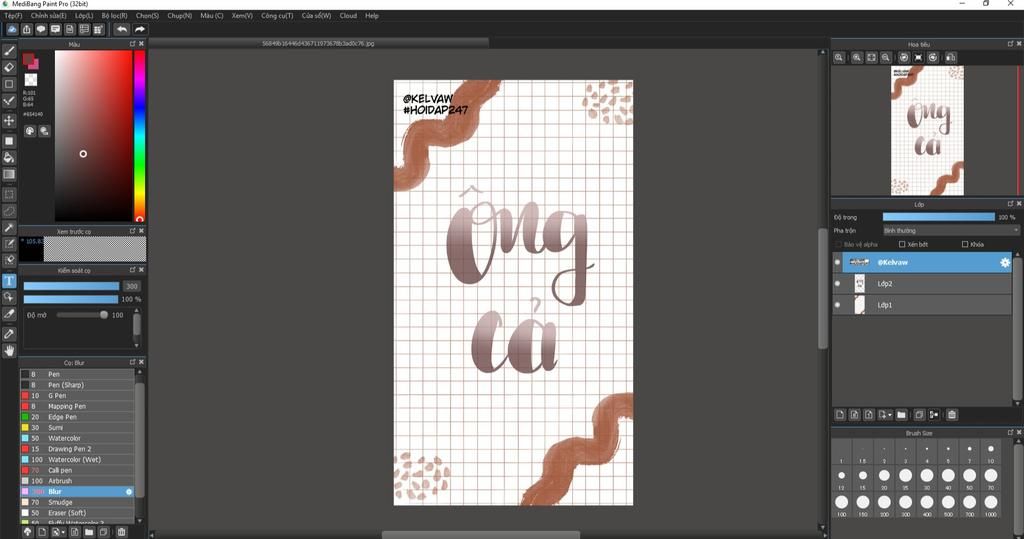Select the Bucket fill tool

coord(9,157)
